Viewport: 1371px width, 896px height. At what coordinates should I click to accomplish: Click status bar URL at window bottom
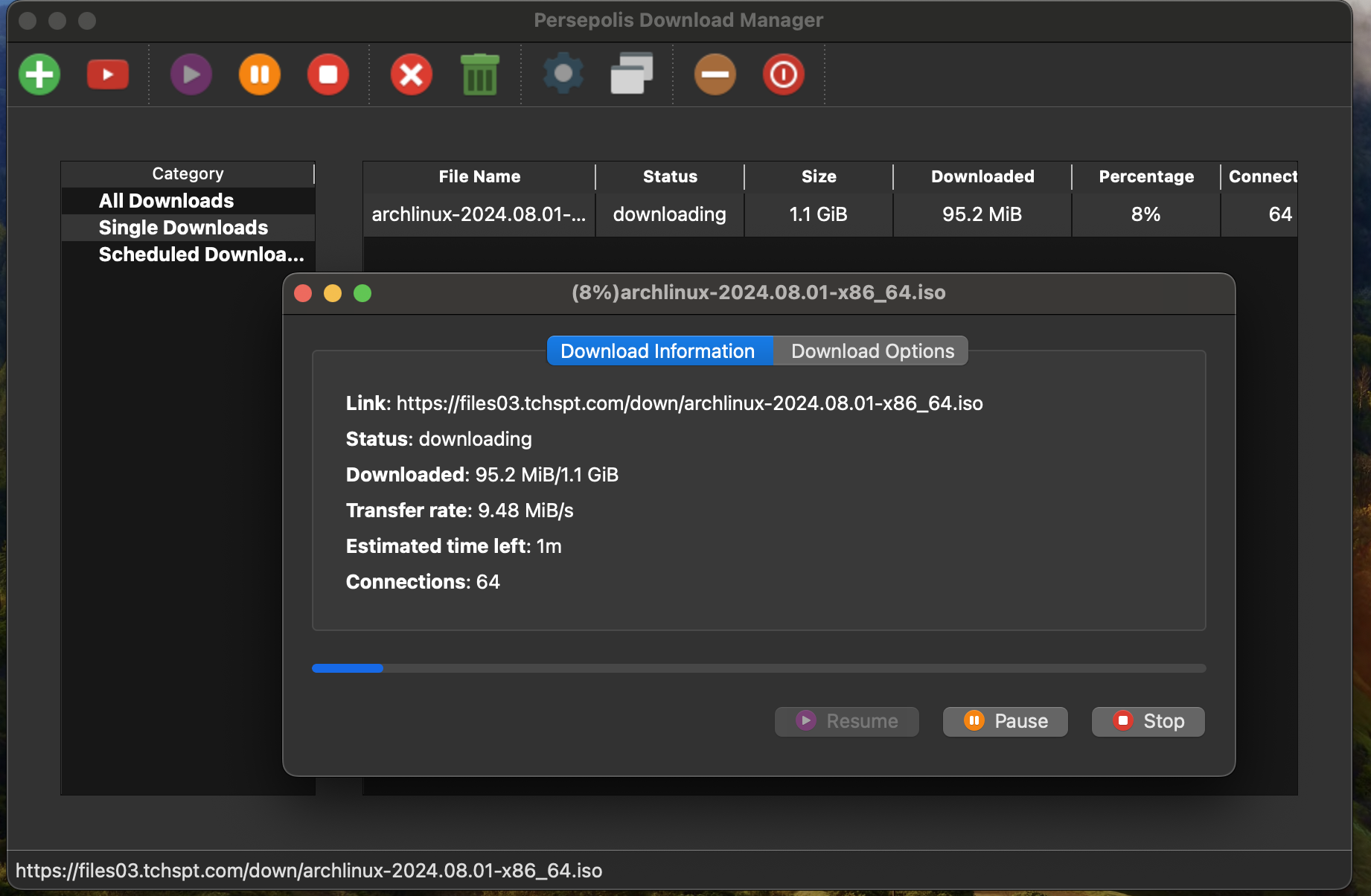[x=309, y=871]
